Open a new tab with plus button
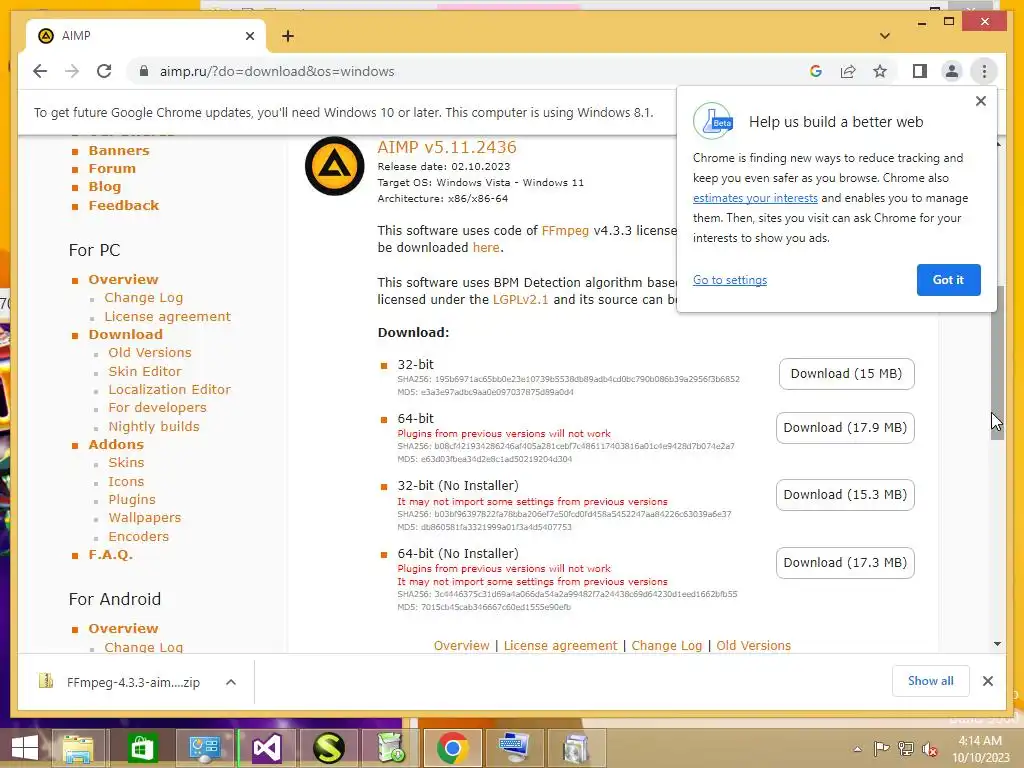Image resolution: width=1024 pixels, height=768 pixels. [x=288, y=36]
